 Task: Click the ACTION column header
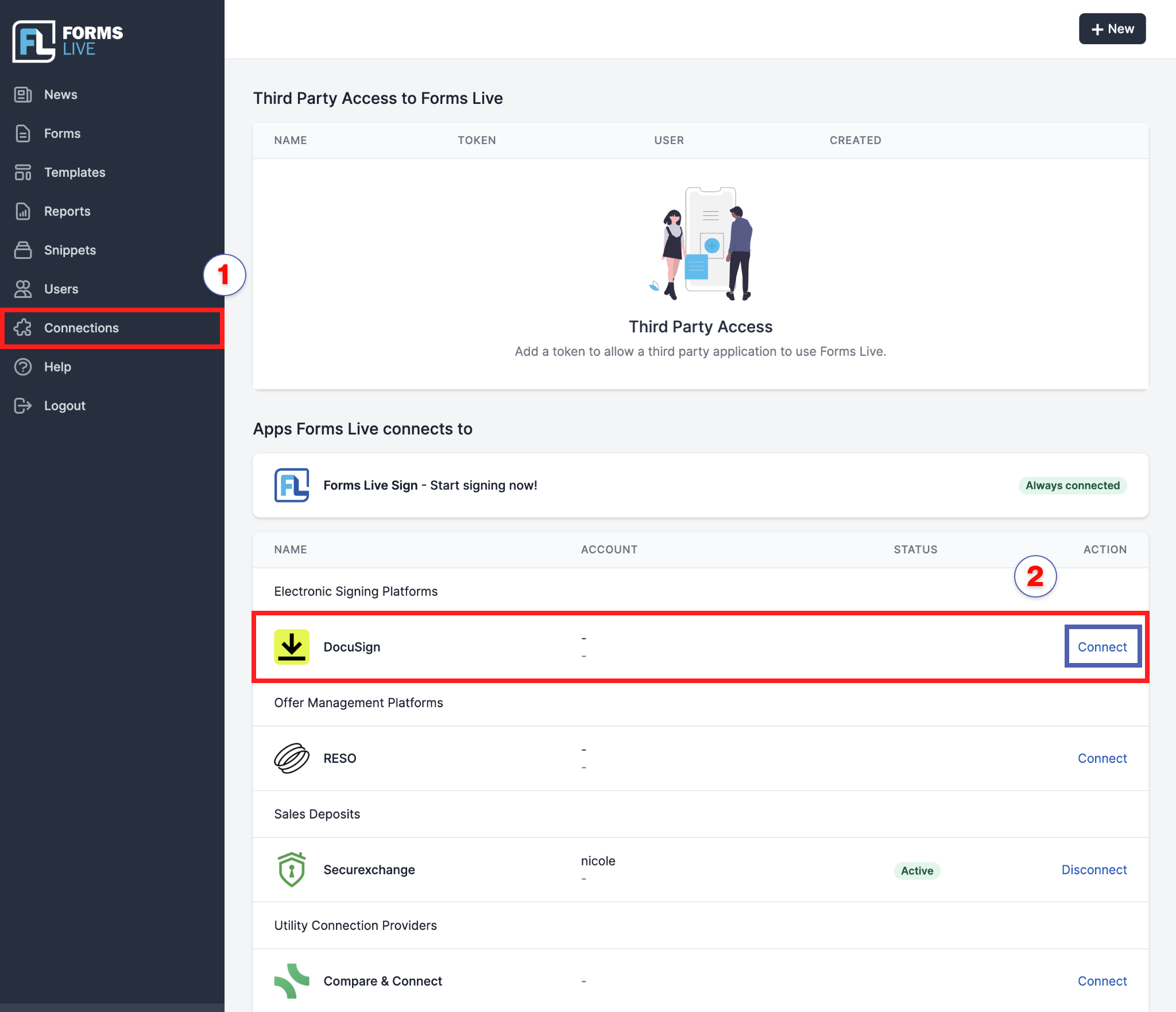point(1105,549)
